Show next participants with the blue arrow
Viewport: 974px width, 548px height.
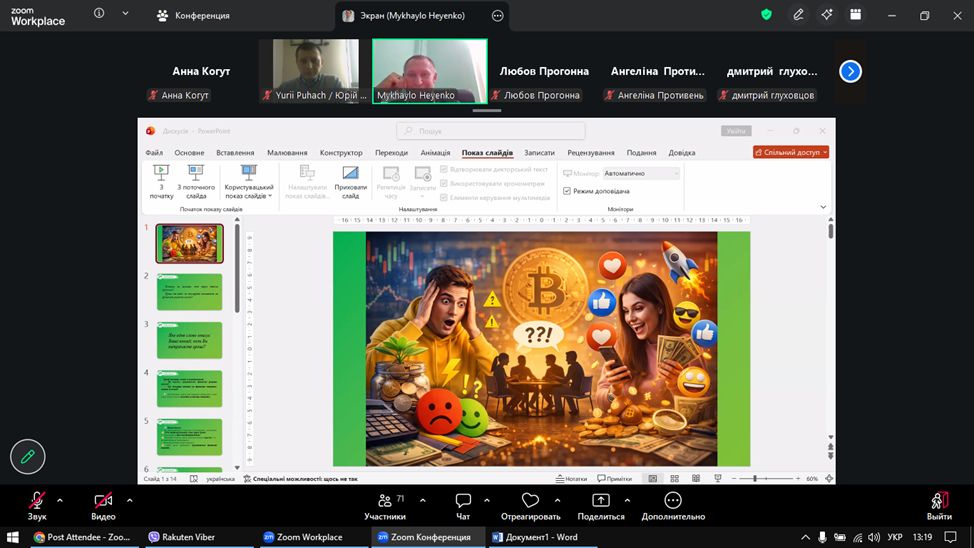[x=850, y=71]
